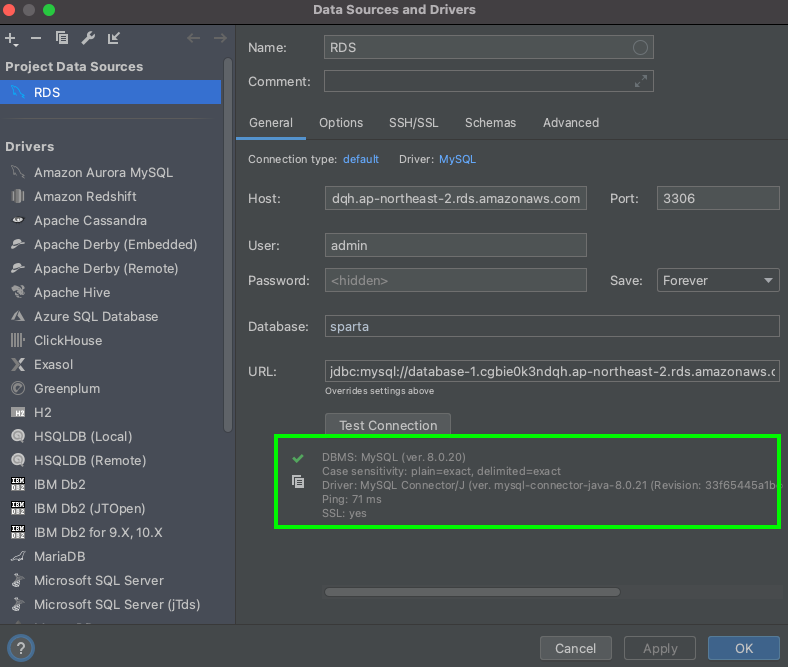Open help with question mark button

[x=21, y=648]
